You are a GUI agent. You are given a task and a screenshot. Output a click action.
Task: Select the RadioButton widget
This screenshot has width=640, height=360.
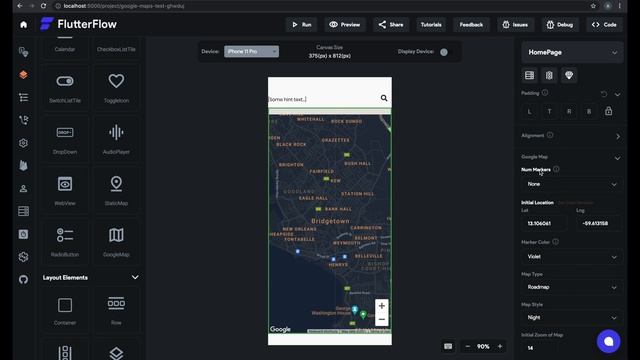pyautogui.click(x=65, y=242)
